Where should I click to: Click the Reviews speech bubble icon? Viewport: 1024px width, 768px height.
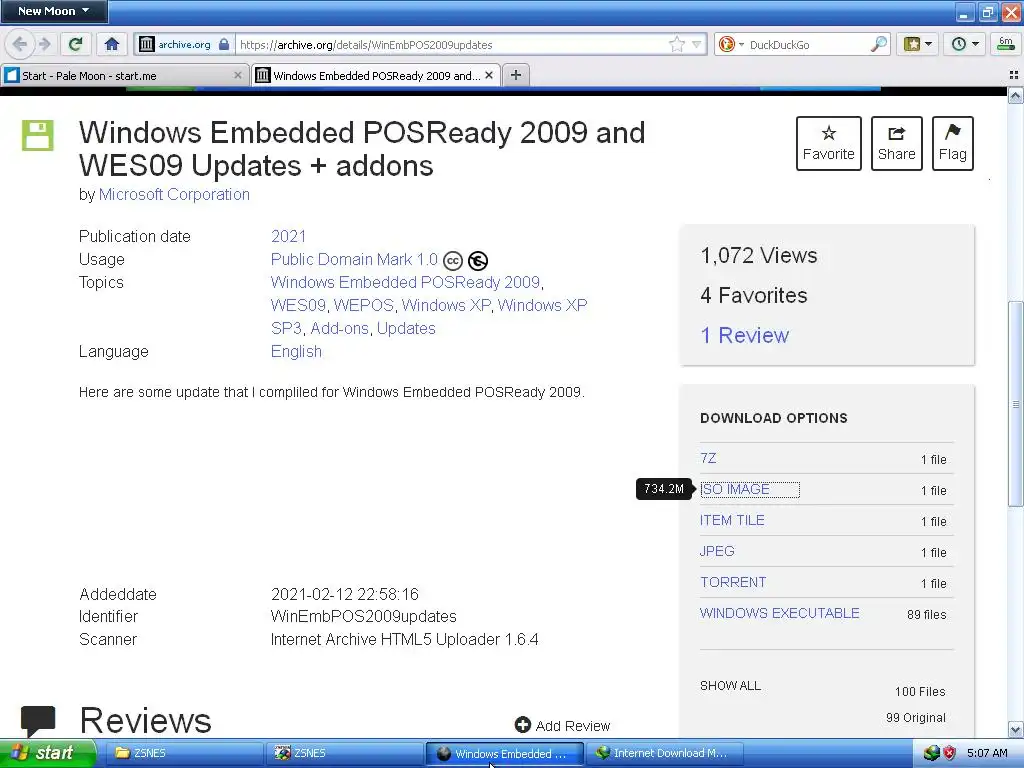38,721
